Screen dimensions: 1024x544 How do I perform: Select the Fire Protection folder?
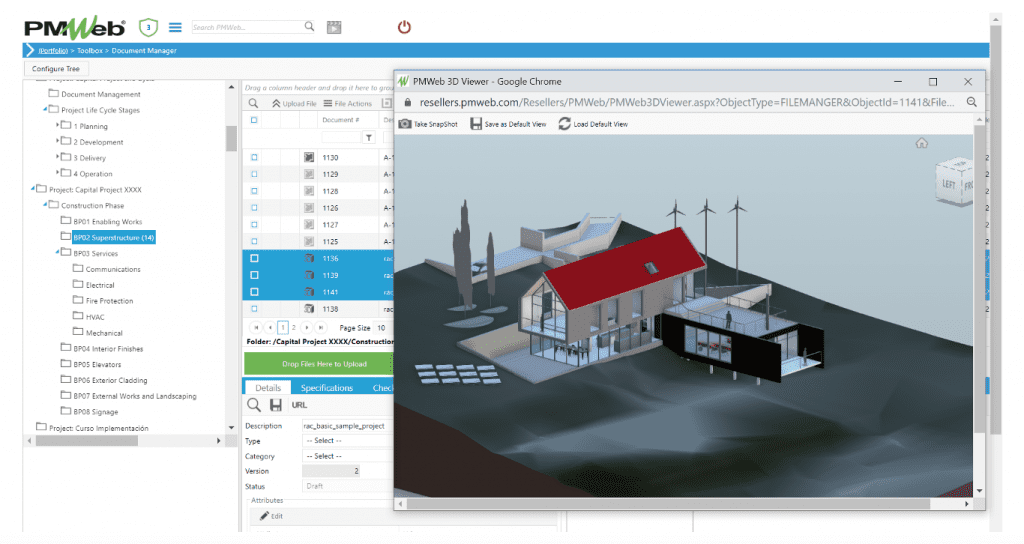pyautogui.click(x=109, y=301)
